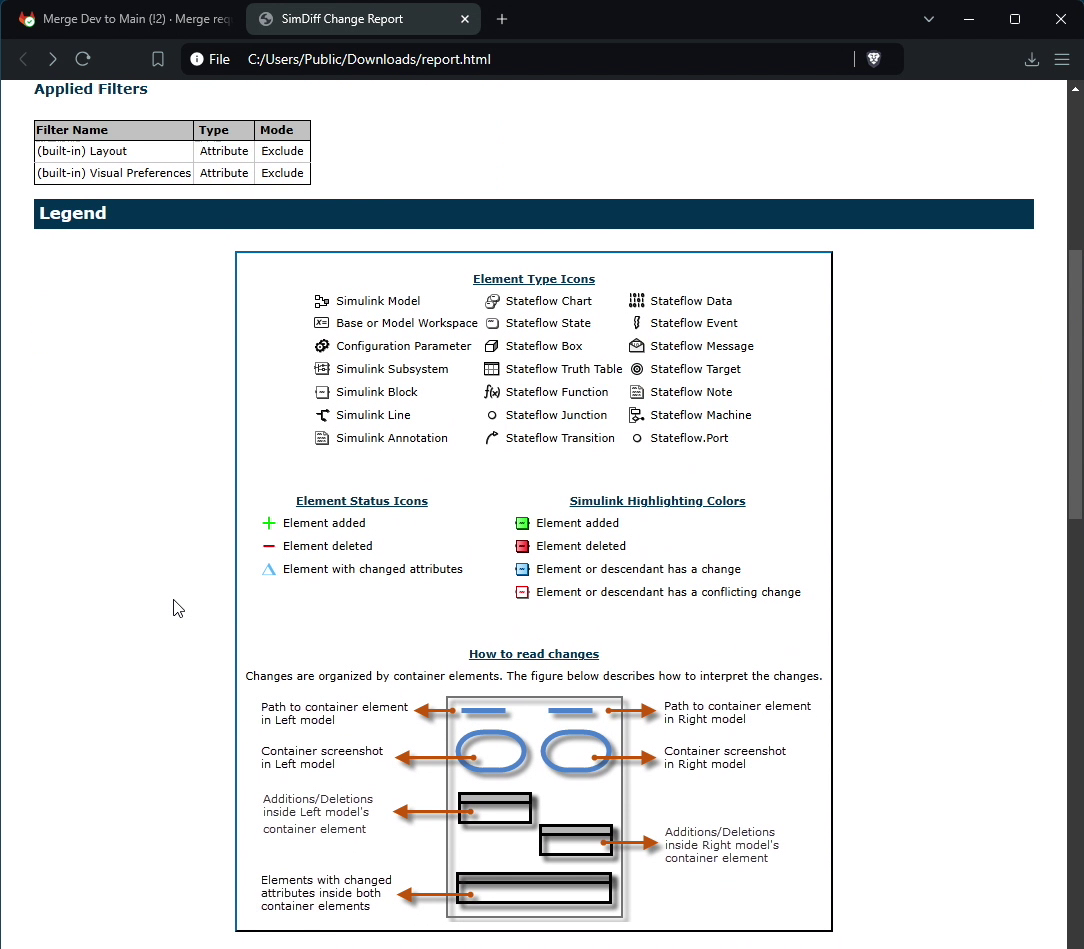The height and width of the screenshot is (949, 1084).
Task: Click the Legend section header bar
Action: coord(534,214)
